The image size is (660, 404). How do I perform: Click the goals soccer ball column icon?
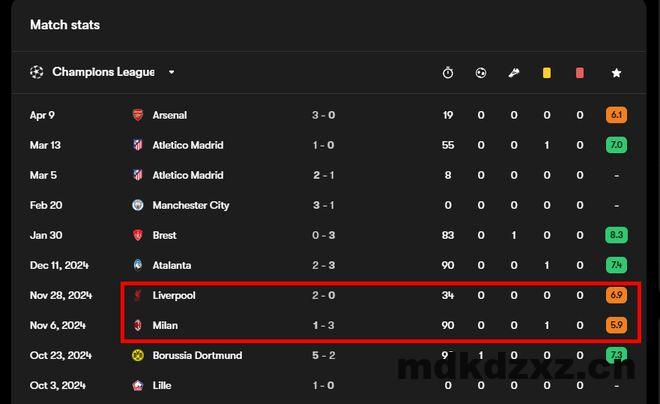click(x=481, y=73)
